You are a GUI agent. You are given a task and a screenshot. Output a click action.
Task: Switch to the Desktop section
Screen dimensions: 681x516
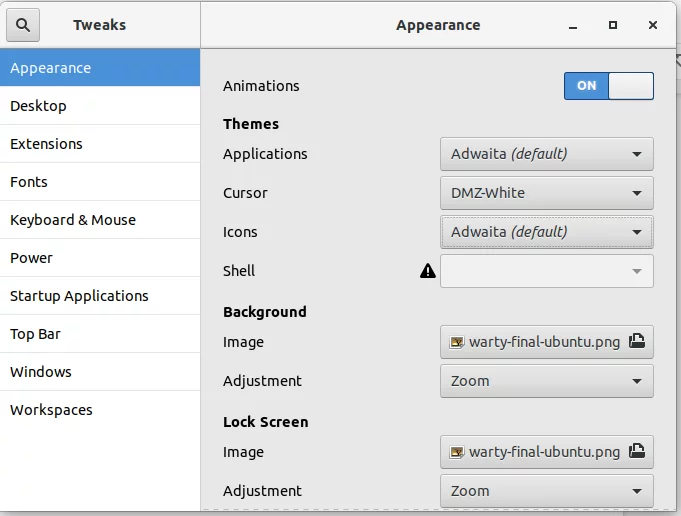38,106
